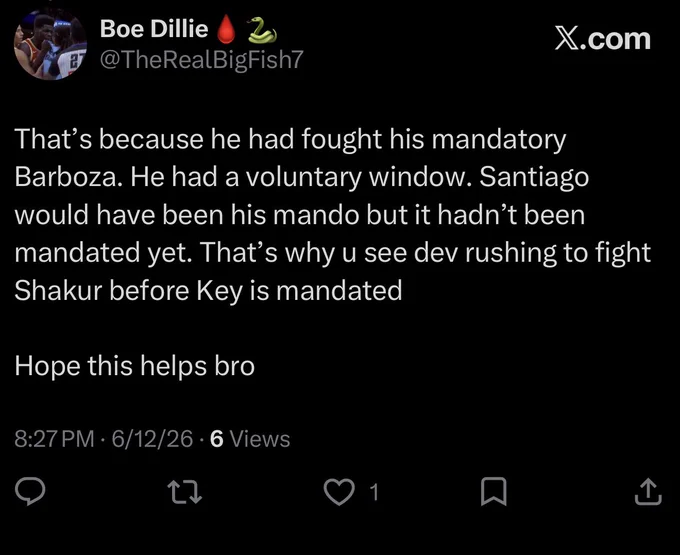Click the 6/12/26 post date
The width and height of the screenshot is (680, 555).
[x=152, y=439]
